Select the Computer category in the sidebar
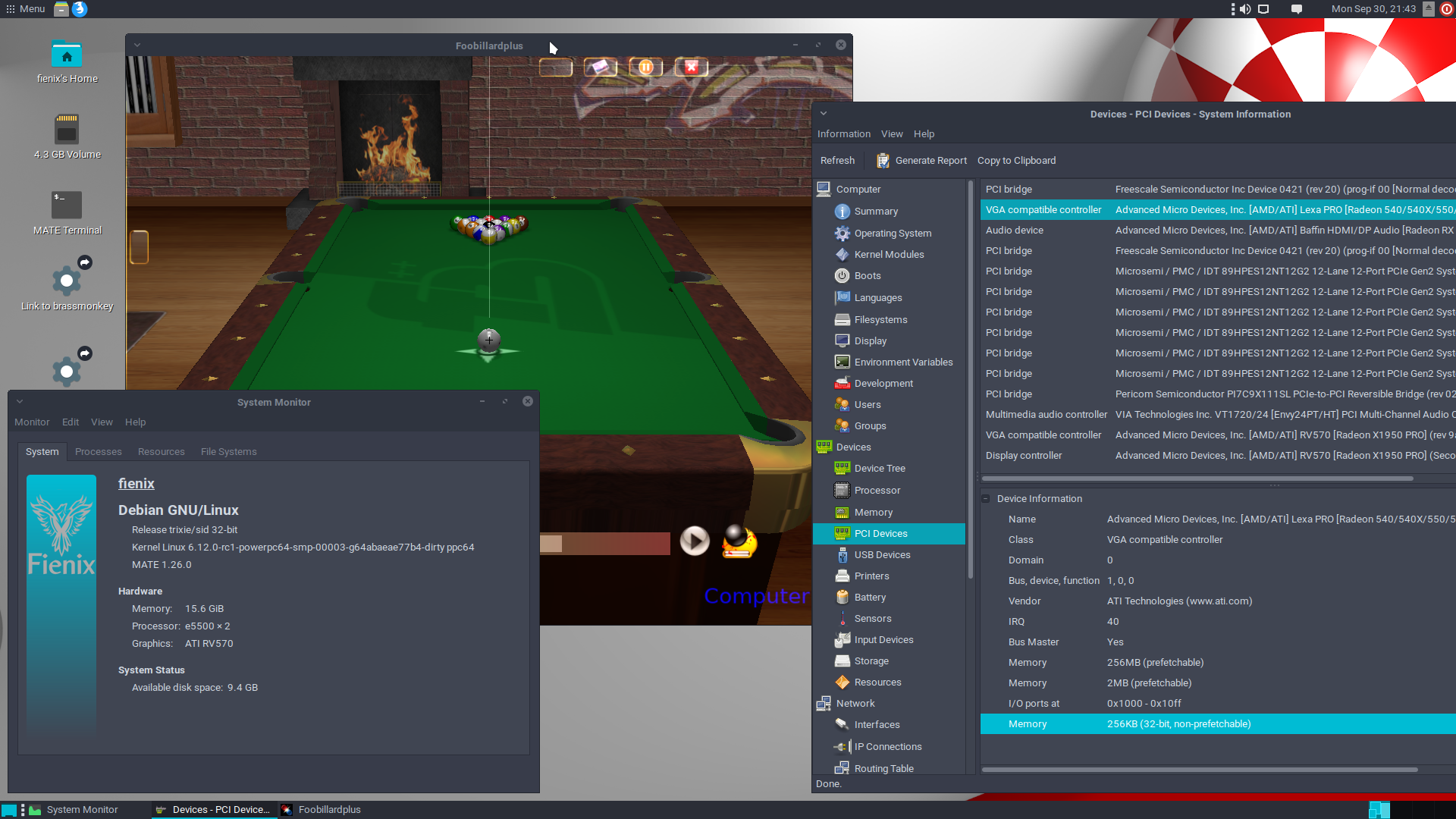 pos(858,190)
